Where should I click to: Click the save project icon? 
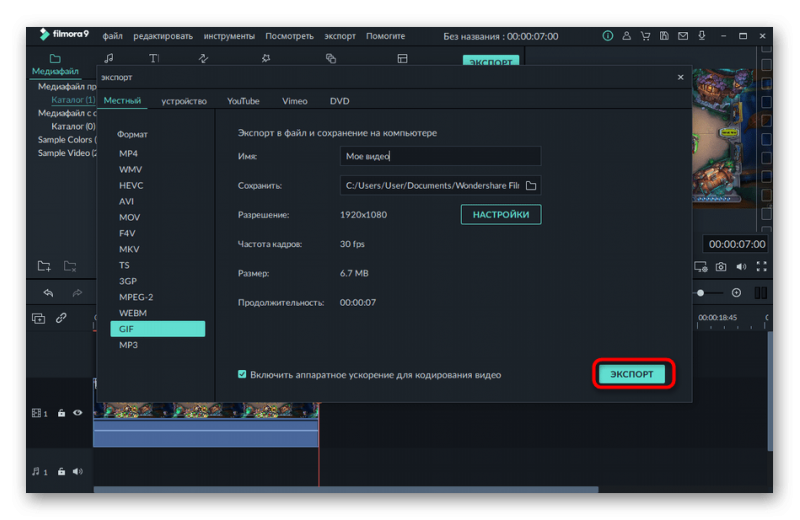[x=664, y=36]
